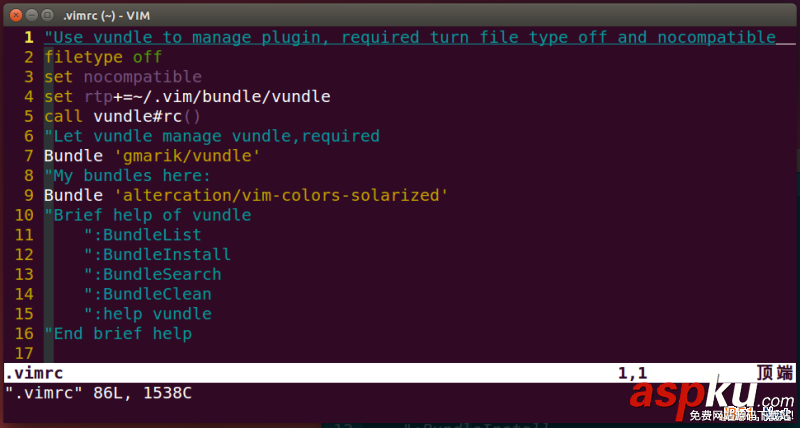
Task: Click line number 17 in the gutter
Action: (23, 353)
